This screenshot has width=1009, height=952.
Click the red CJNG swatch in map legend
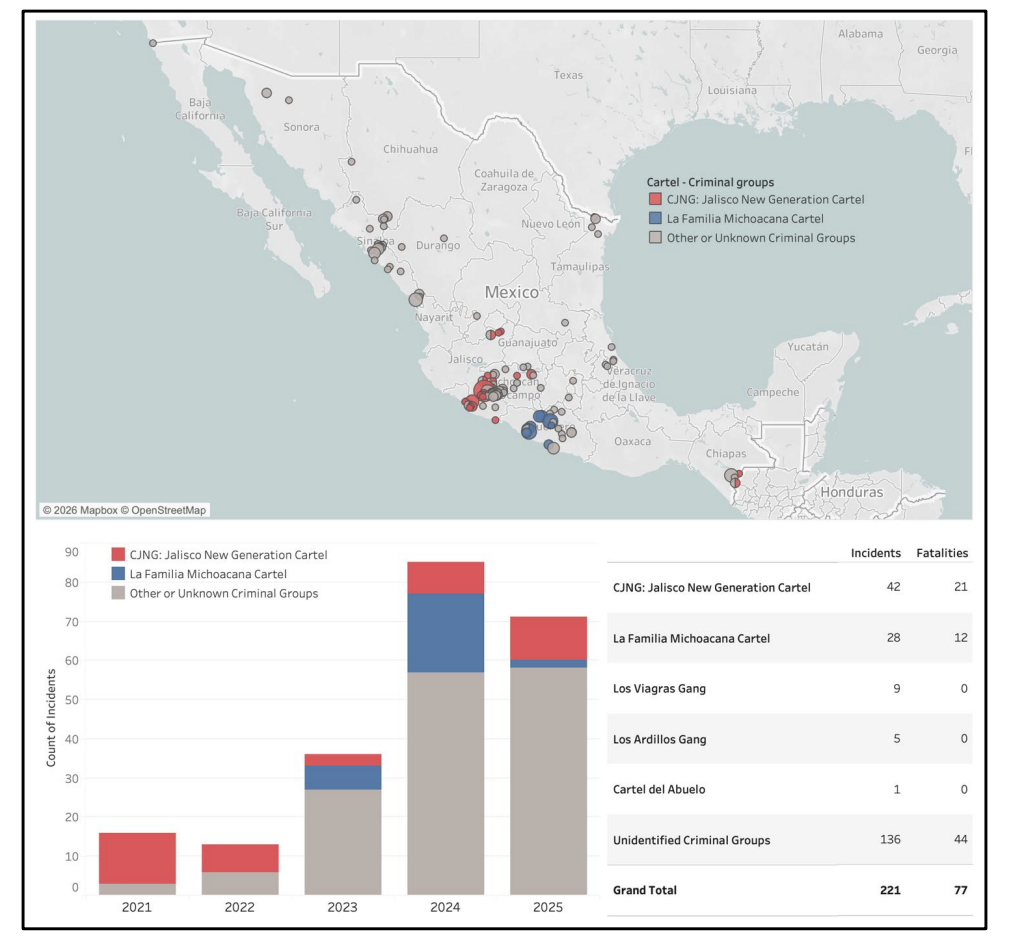[655, 200]
